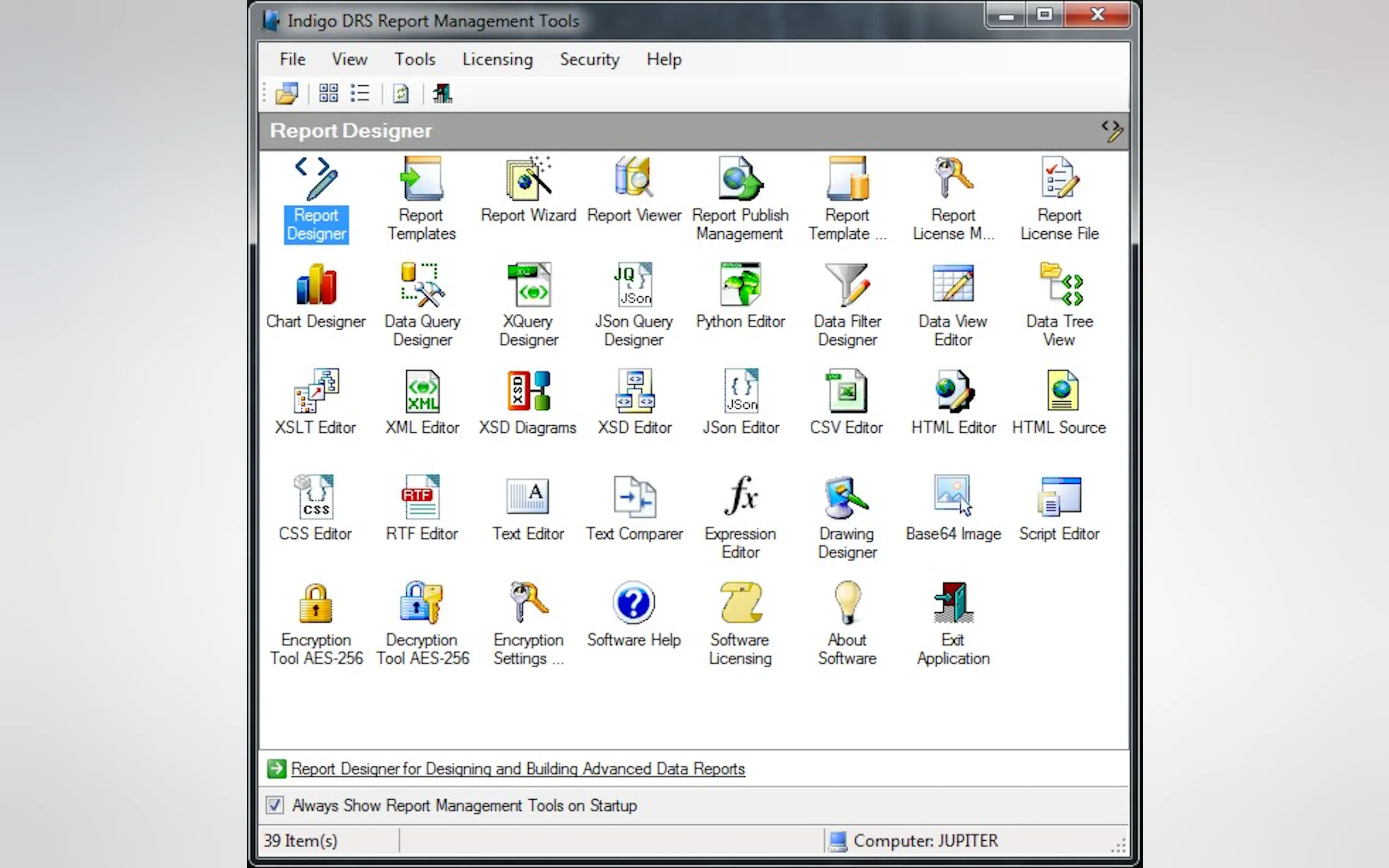Open About Software
This screenshot has width=1389, height=868.
click(x=847, y=624)
